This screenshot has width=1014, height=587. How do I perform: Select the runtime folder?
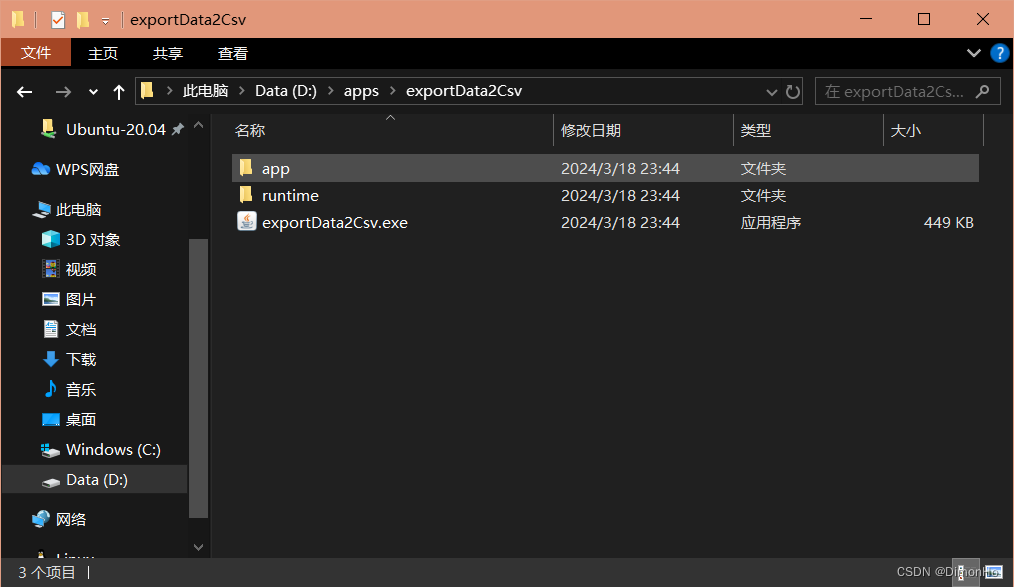click(x=605, y=195)
